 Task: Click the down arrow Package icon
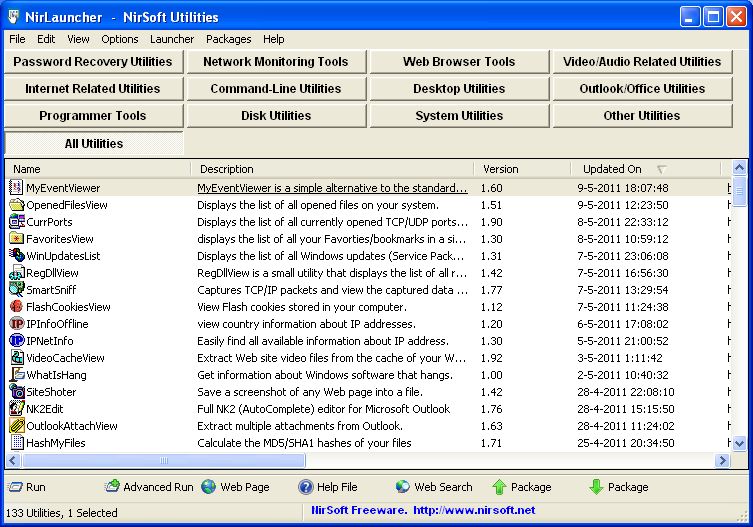pos(596,487)
